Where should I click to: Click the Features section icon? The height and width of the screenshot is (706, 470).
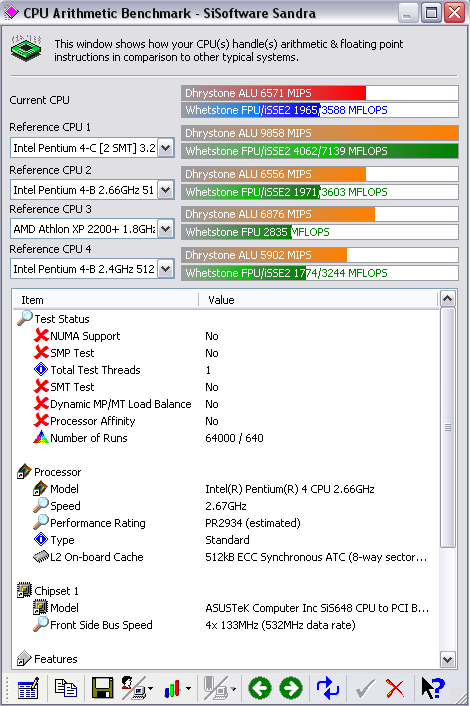[24, 659]
